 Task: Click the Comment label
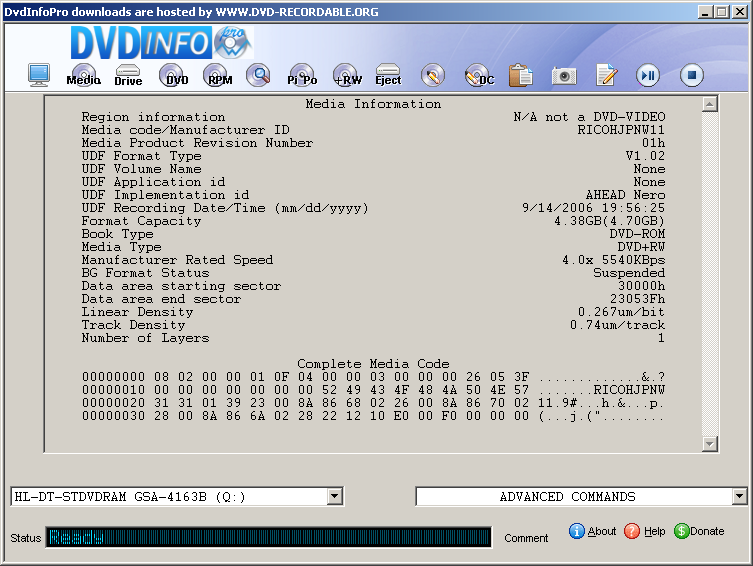tap(526, 538)
